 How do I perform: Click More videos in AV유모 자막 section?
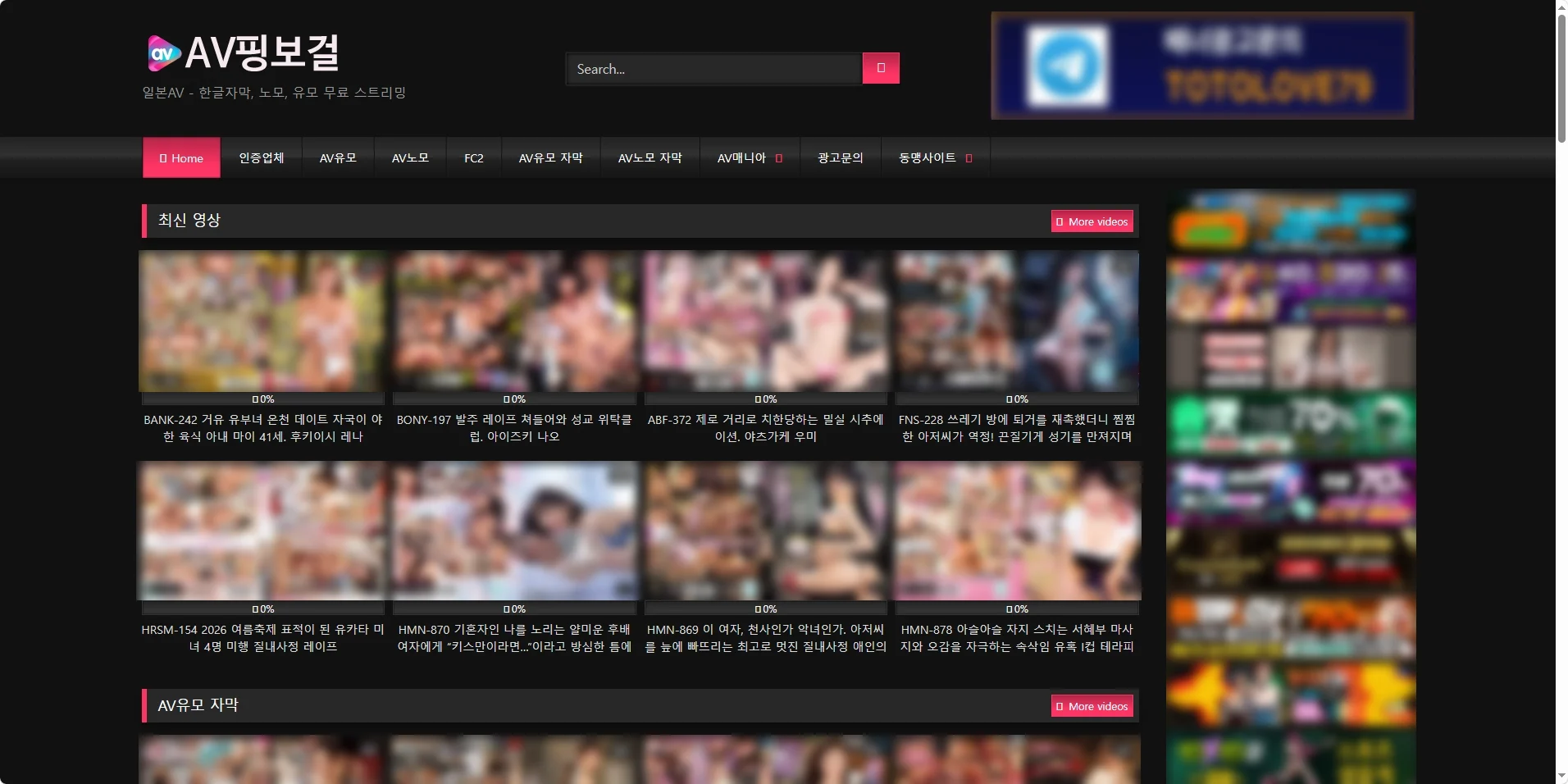(x=1092, y=706)
